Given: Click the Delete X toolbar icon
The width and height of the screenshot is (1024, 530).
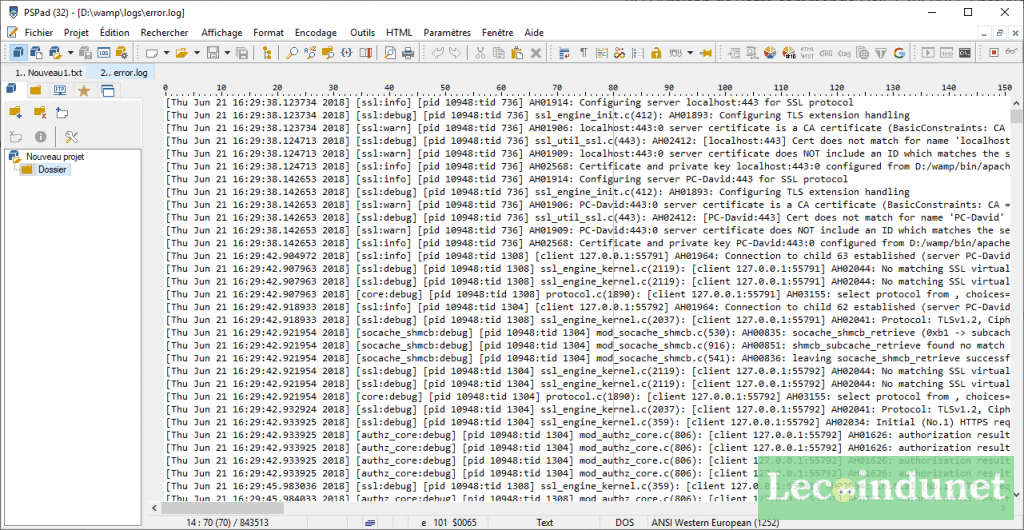Looking at the screenshot, I should pos(536,53).
